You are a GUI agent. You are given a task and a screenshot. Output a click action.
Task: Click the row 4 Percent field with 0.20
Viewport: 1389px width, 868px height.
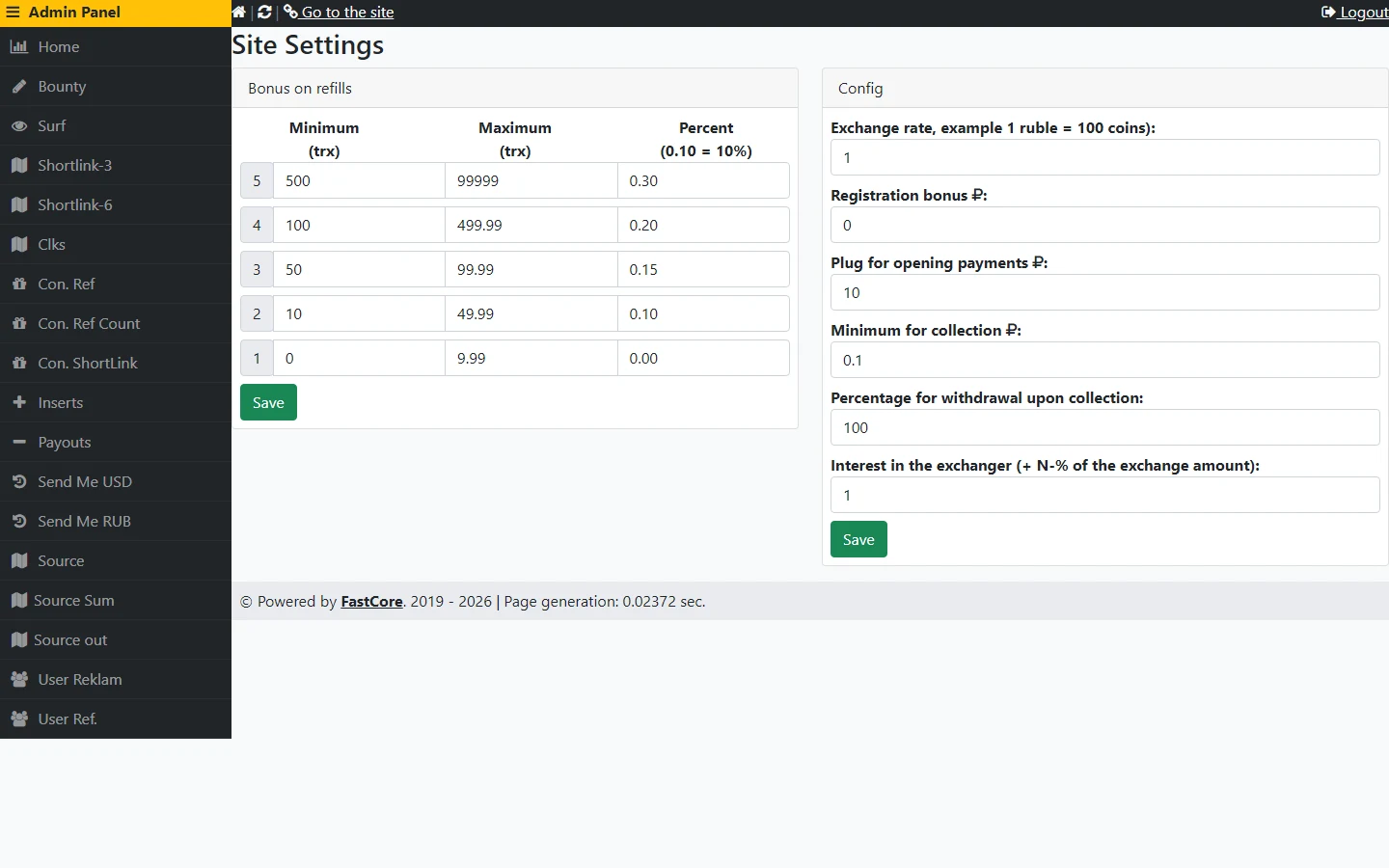[x=703, y=225]
